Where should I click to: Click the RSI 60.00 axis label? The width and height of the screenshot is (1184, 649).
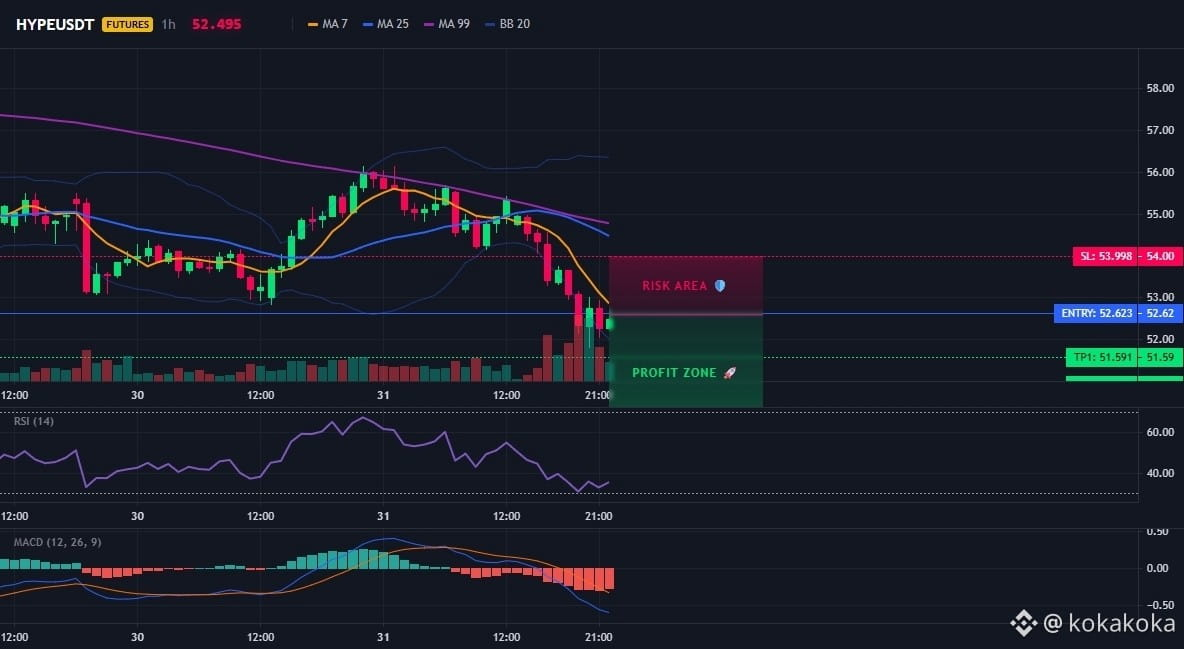[x=1160, y=432]
